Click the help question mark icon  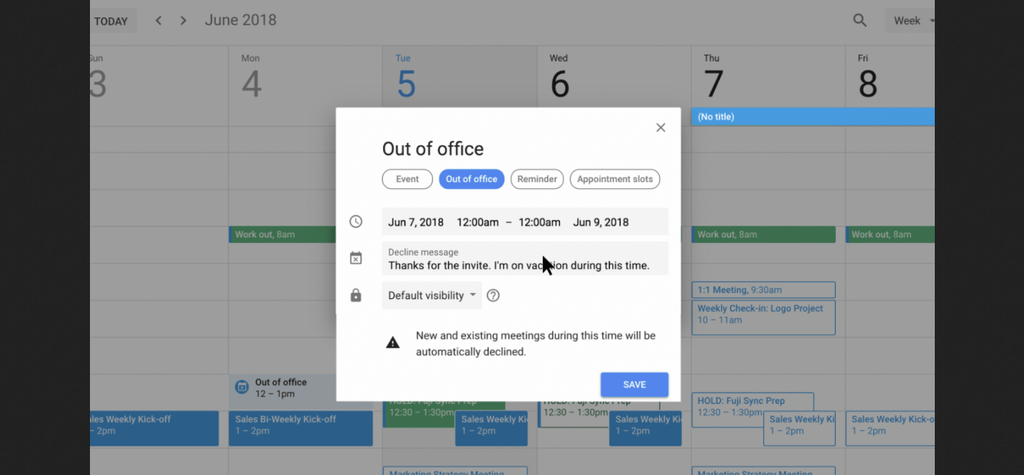pyautogui.click(x=493, y=296)
